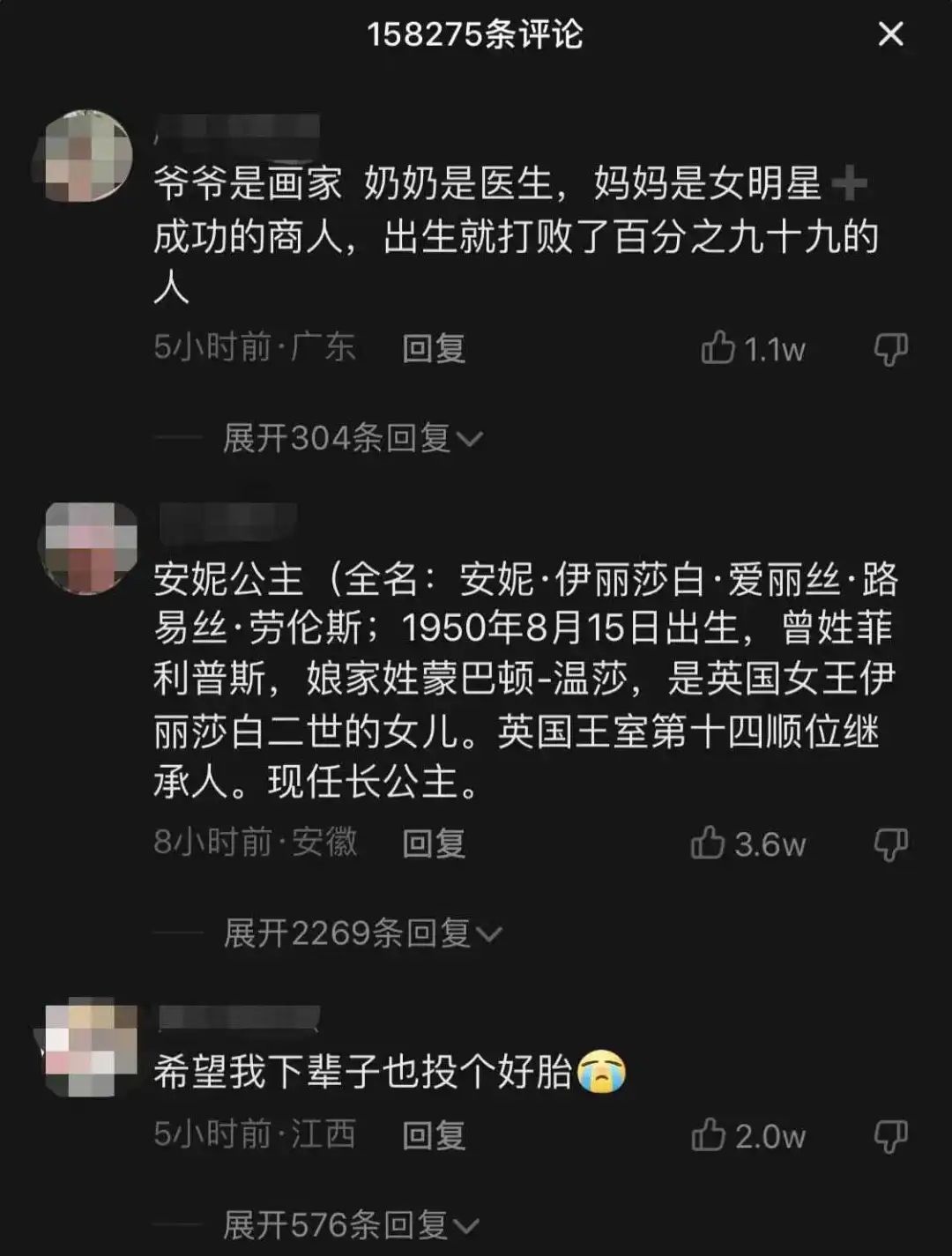Dislike the Anhui user's comment
This screenshot has height=1256, width=952.
890,844
